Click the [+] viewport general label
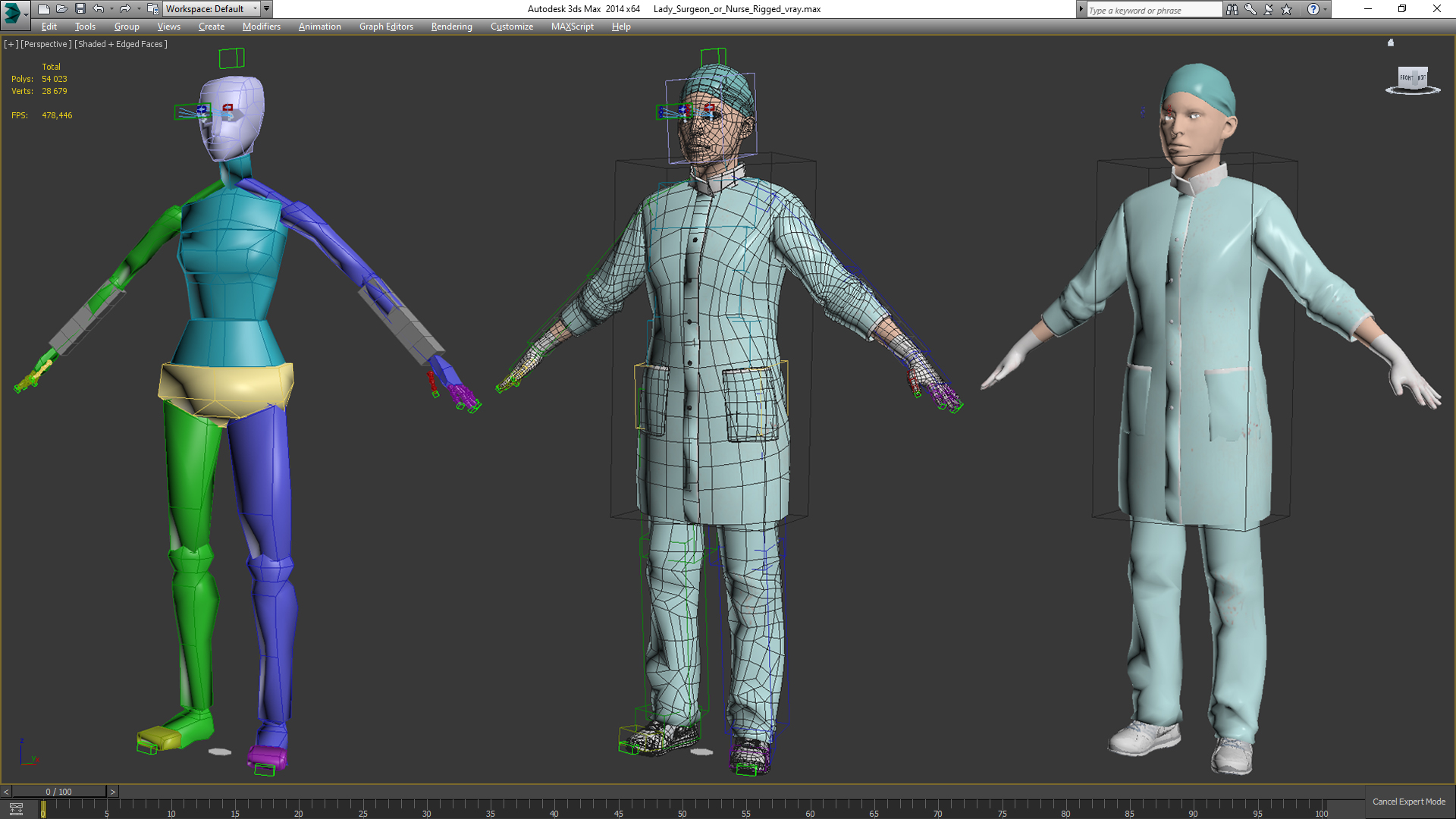1456x819 pixels. pyautogui.click(x=11, y=44)
